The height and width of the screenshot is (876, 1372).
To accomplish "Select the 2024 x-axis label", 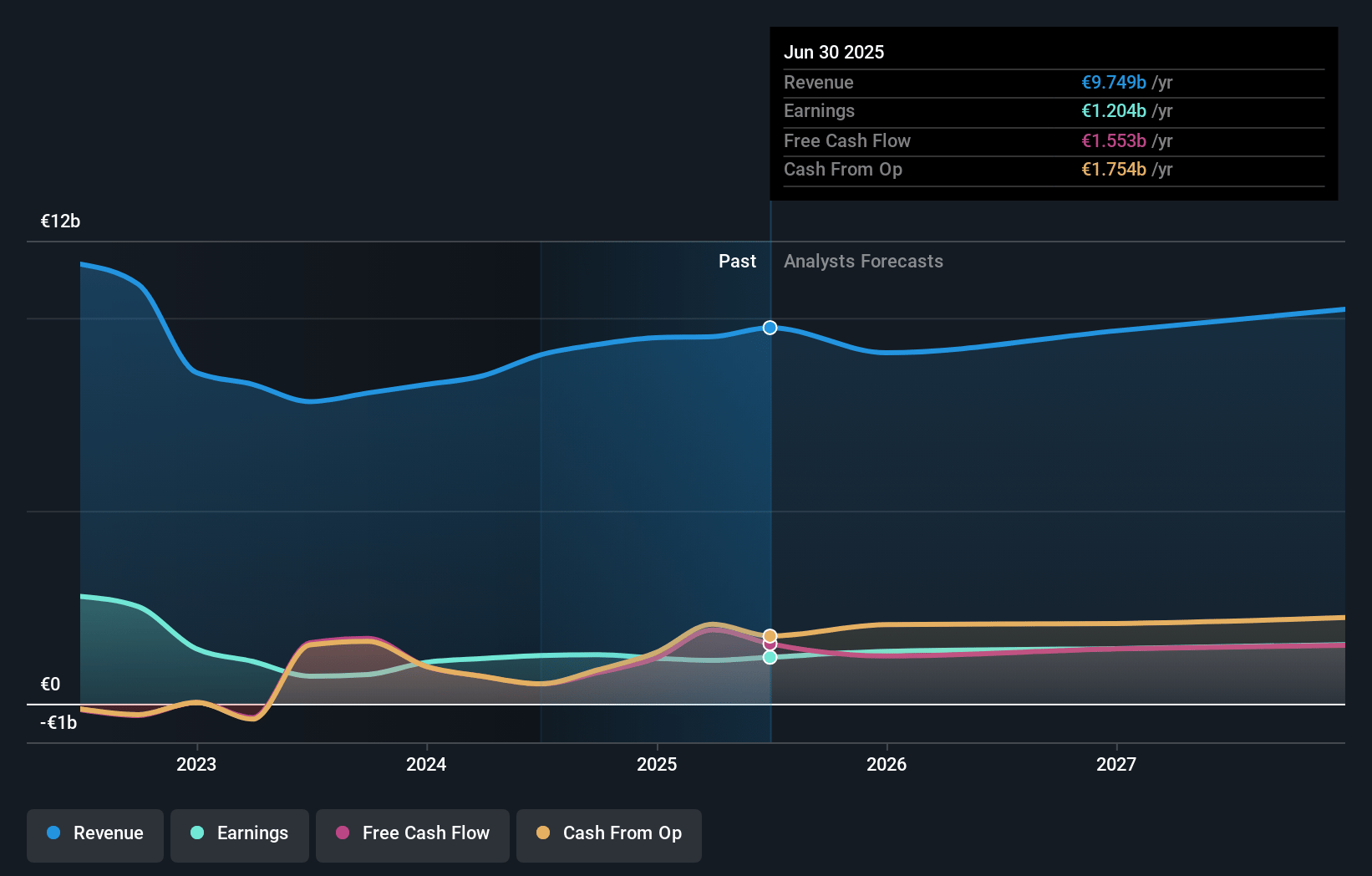I will coord(426,764).
